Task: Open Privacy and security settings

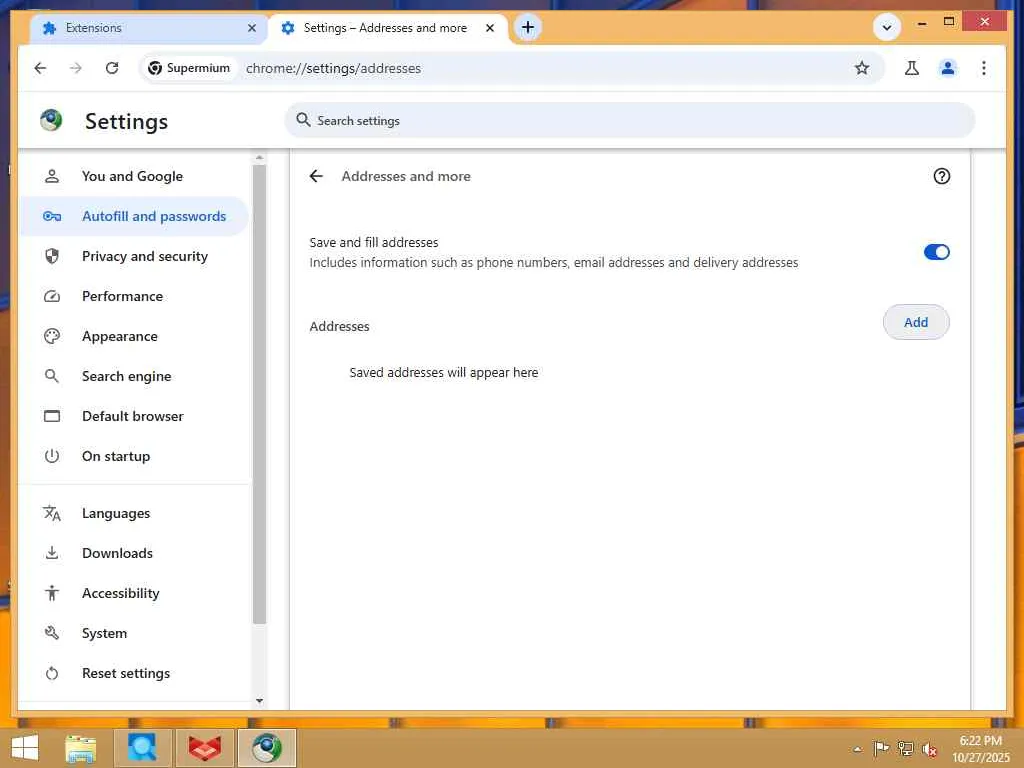Action: tap(134, 256)
